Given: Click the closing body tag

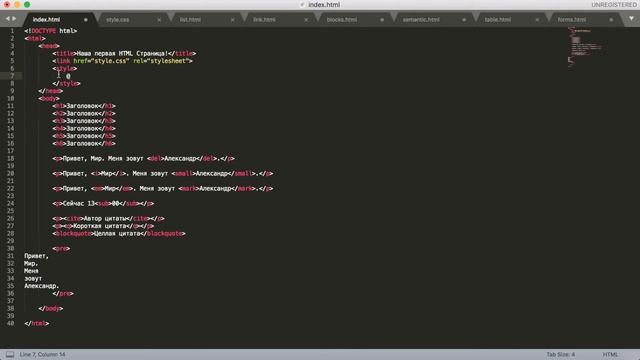Looking at the screenshot, I should pyautogui.click(x=51, y=309).
